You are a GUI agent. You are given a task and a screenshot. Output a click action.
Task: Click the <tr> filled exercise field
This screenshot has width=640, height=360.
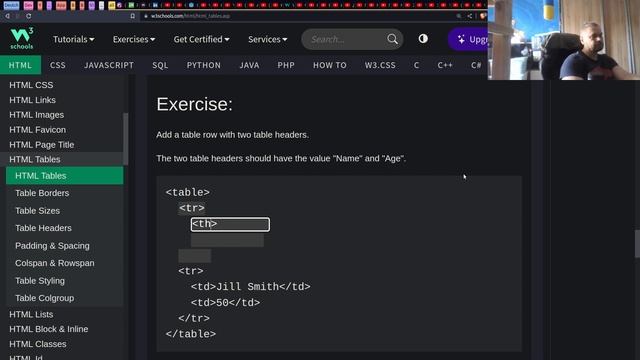click(192, 208)
